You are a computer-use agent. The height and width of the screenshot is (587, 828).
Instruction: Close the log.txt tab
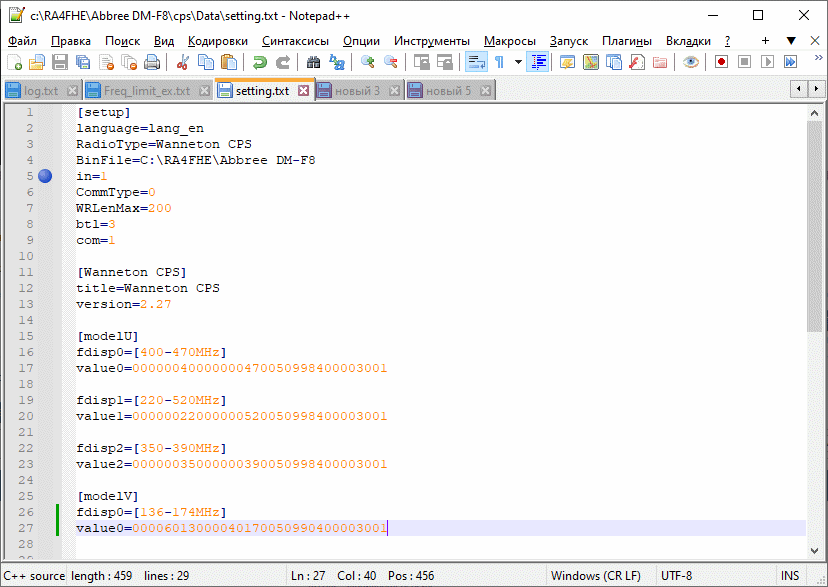[x=72, y=91]
